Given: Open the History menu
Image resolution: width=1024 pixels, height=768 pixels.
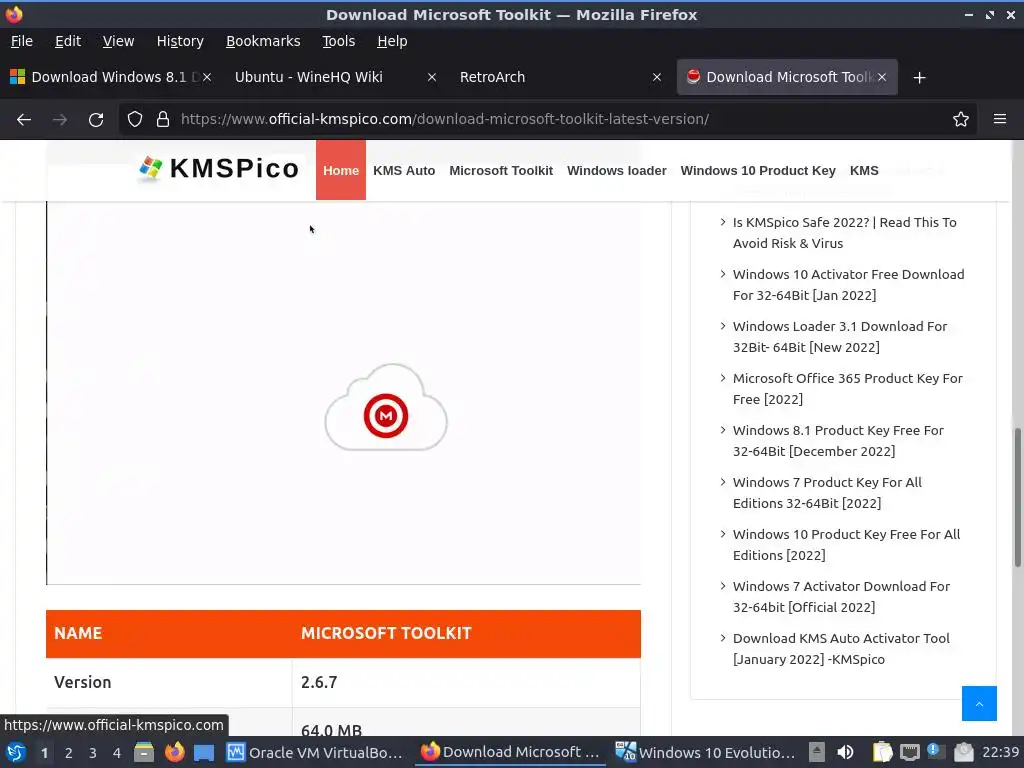Looking at the screenshot, I should click(180, 41).
